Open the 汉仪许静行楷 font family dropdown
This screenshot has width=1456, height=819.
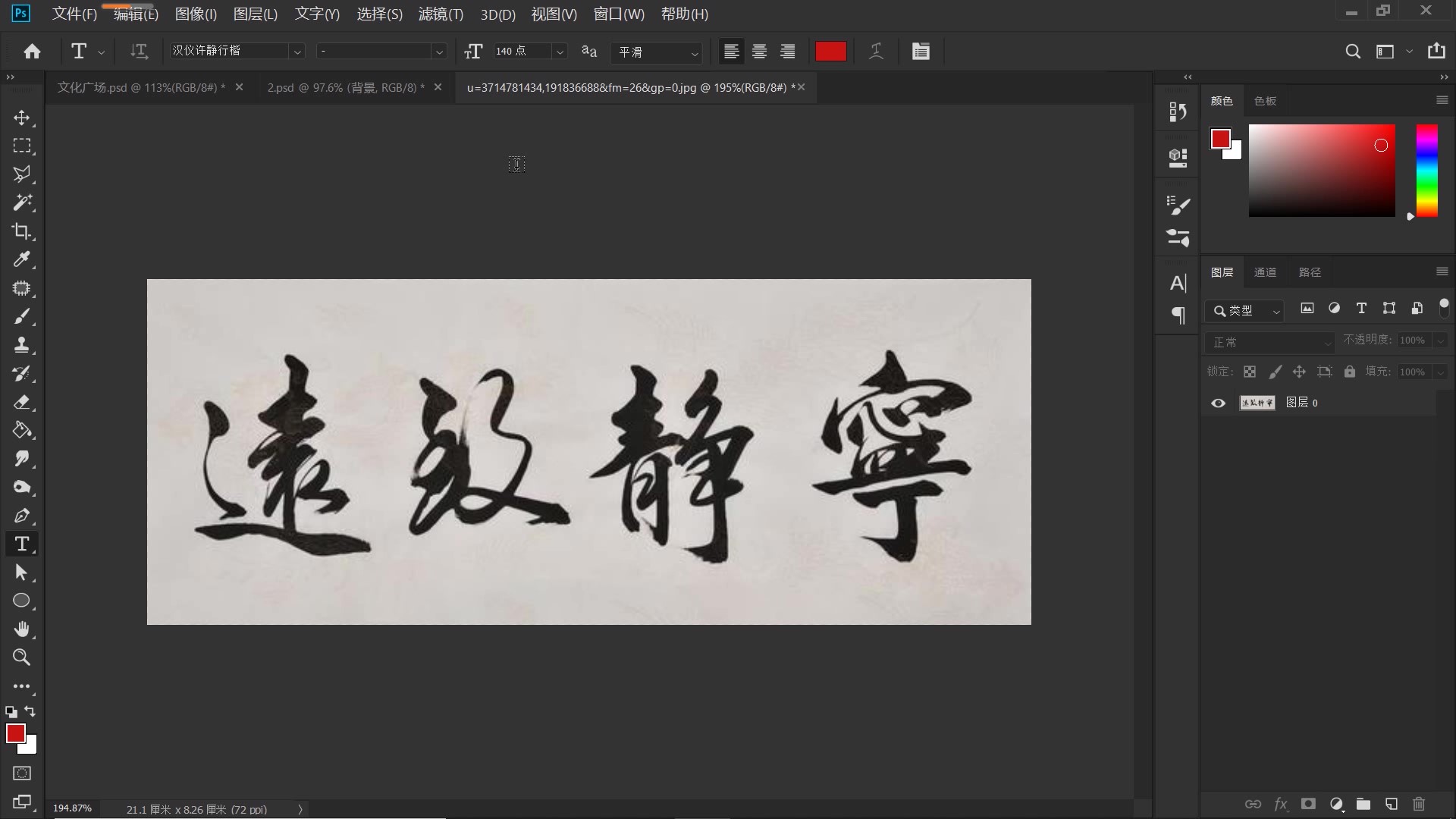point(298,50)
